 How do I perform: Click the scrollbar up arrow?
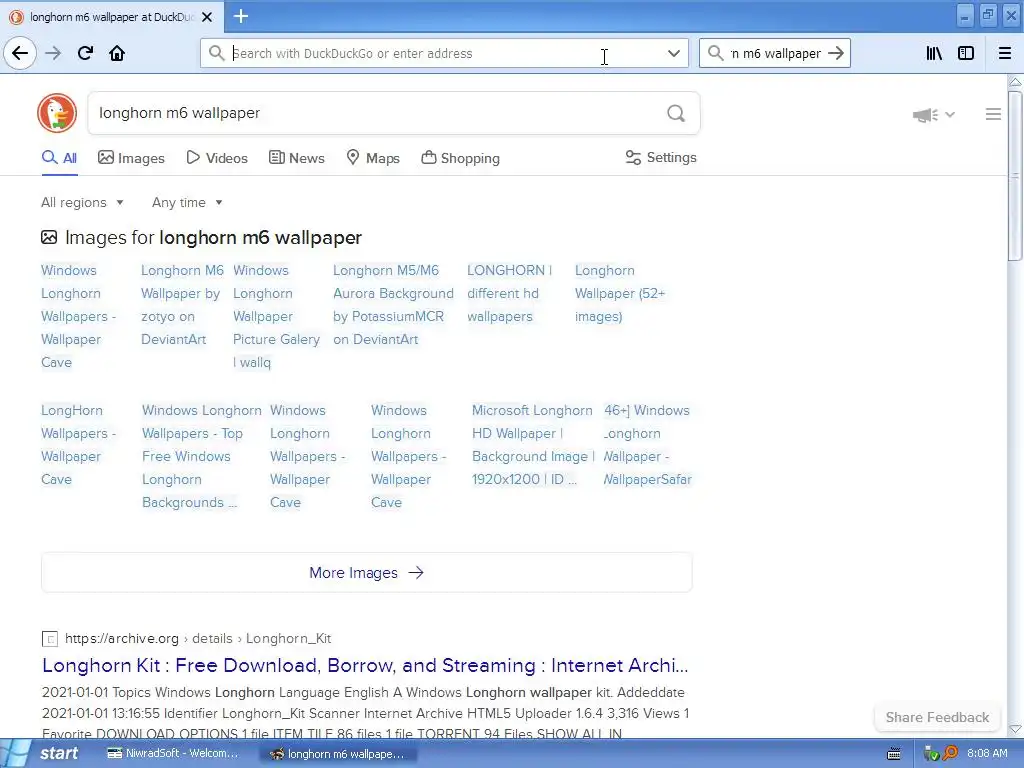click(x=1015, y=82)
